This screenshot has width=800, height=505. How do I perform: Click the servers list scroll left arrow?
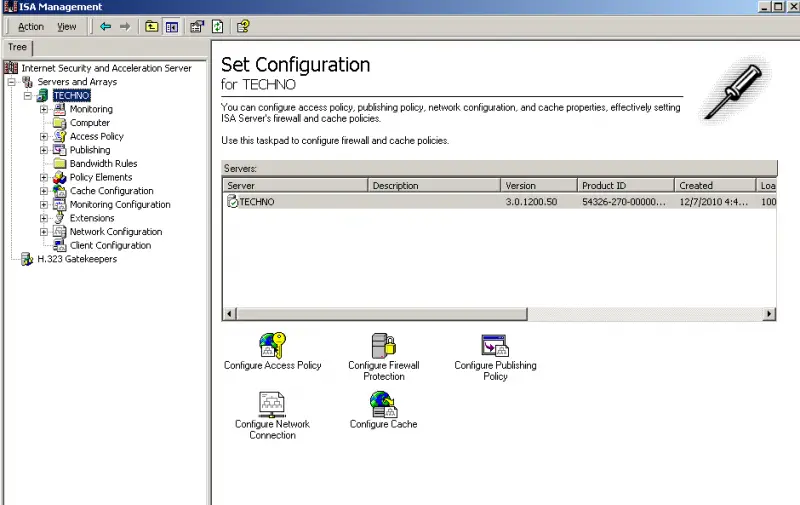point(230,314)
